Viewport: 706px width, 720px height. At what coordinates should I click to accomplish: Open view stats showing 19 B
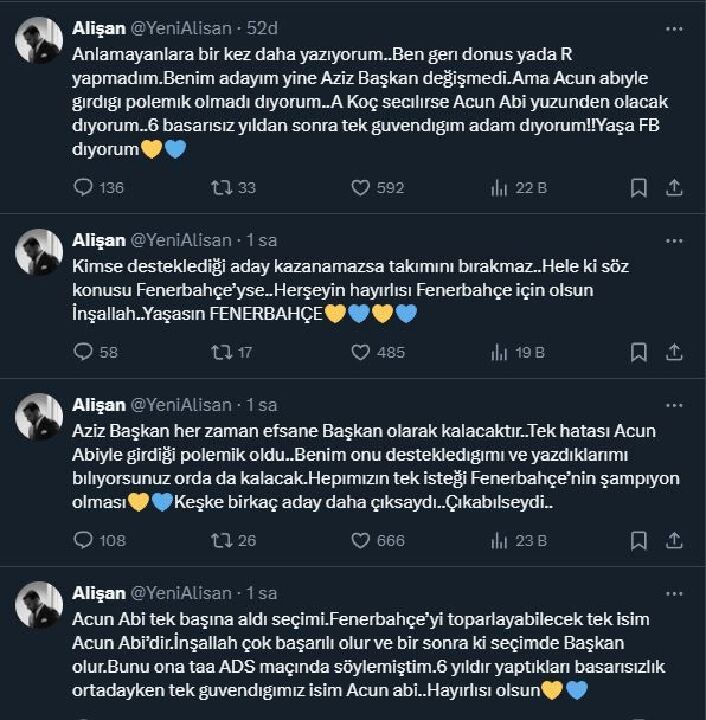pos(500,352)
